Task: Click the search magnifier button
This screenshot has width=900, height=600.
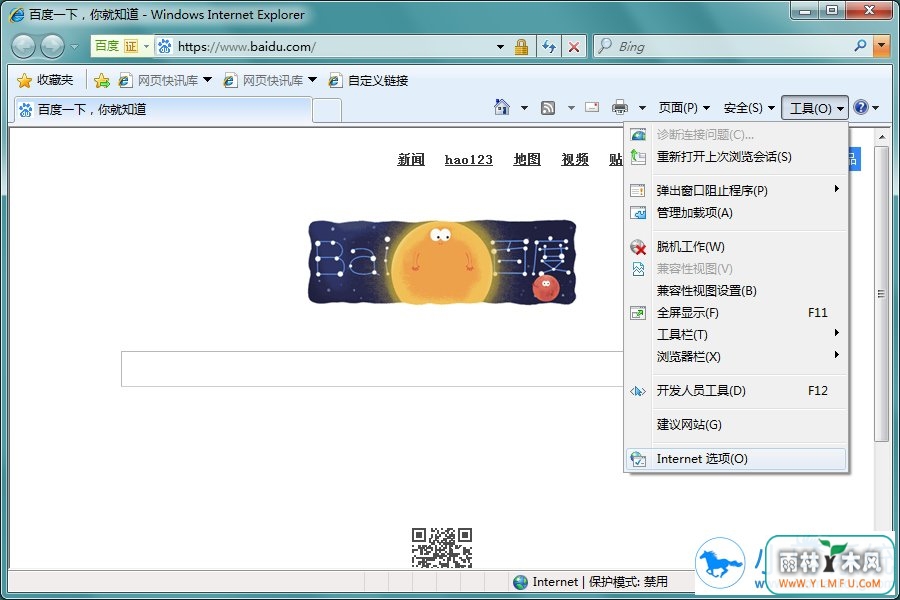Action: (860, 45)
